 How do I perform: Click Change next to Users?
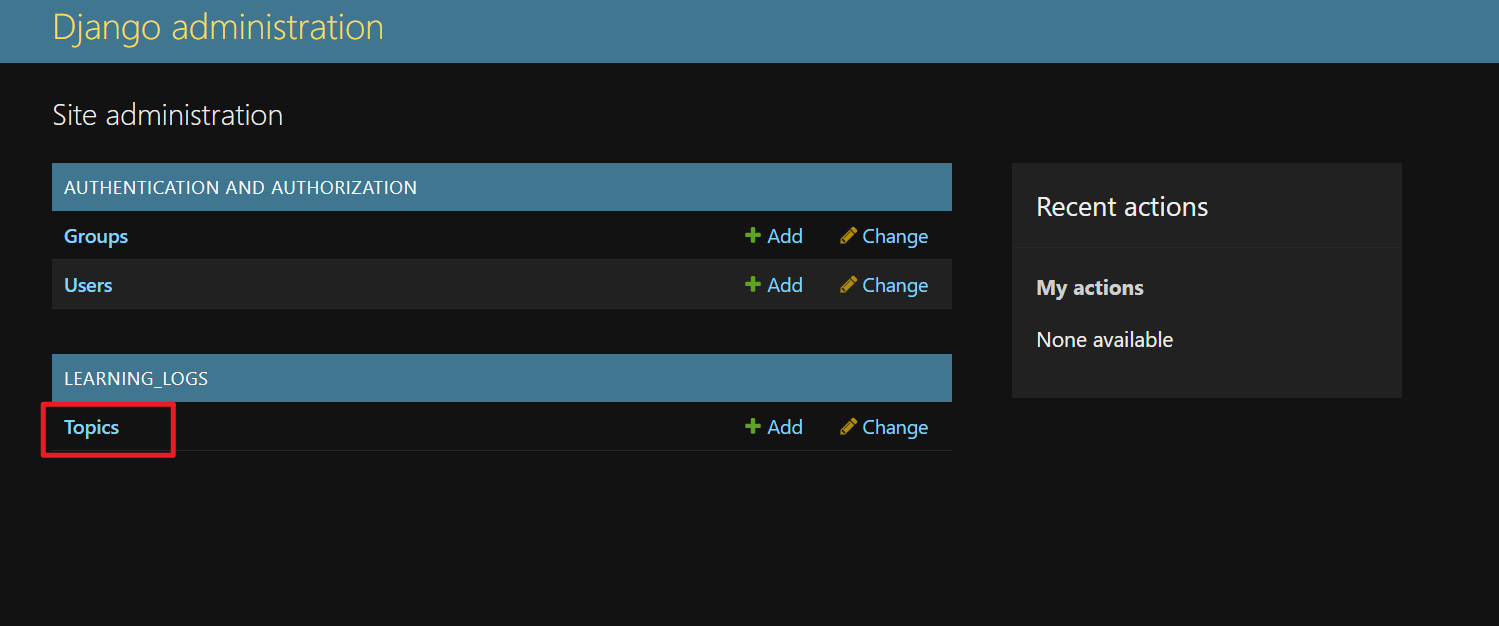tap(895, 284)
